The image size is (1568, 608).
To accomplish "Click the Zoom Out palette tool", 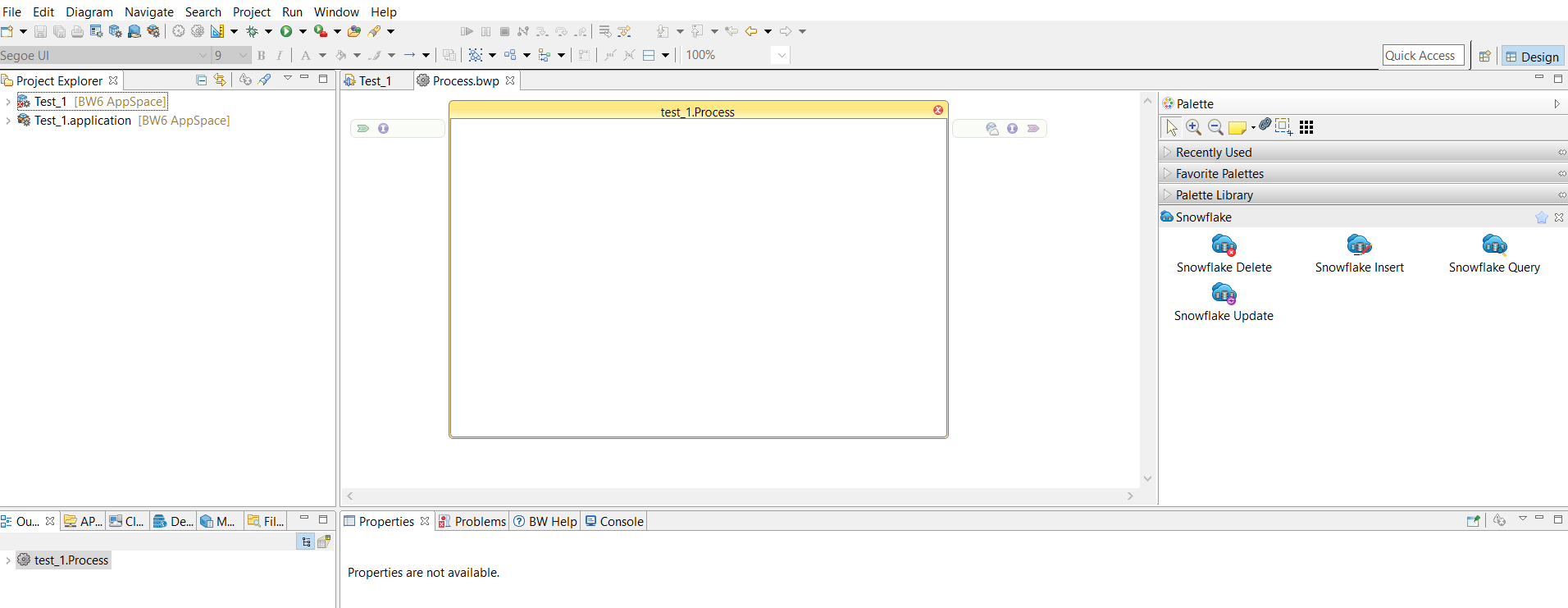I will point(1215,127).
